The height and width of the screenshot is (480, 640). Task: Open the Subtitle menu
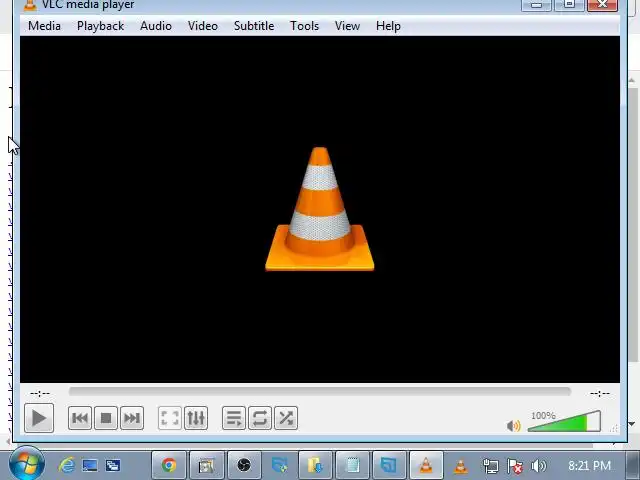pyautogui.click(x=254, y=26)
